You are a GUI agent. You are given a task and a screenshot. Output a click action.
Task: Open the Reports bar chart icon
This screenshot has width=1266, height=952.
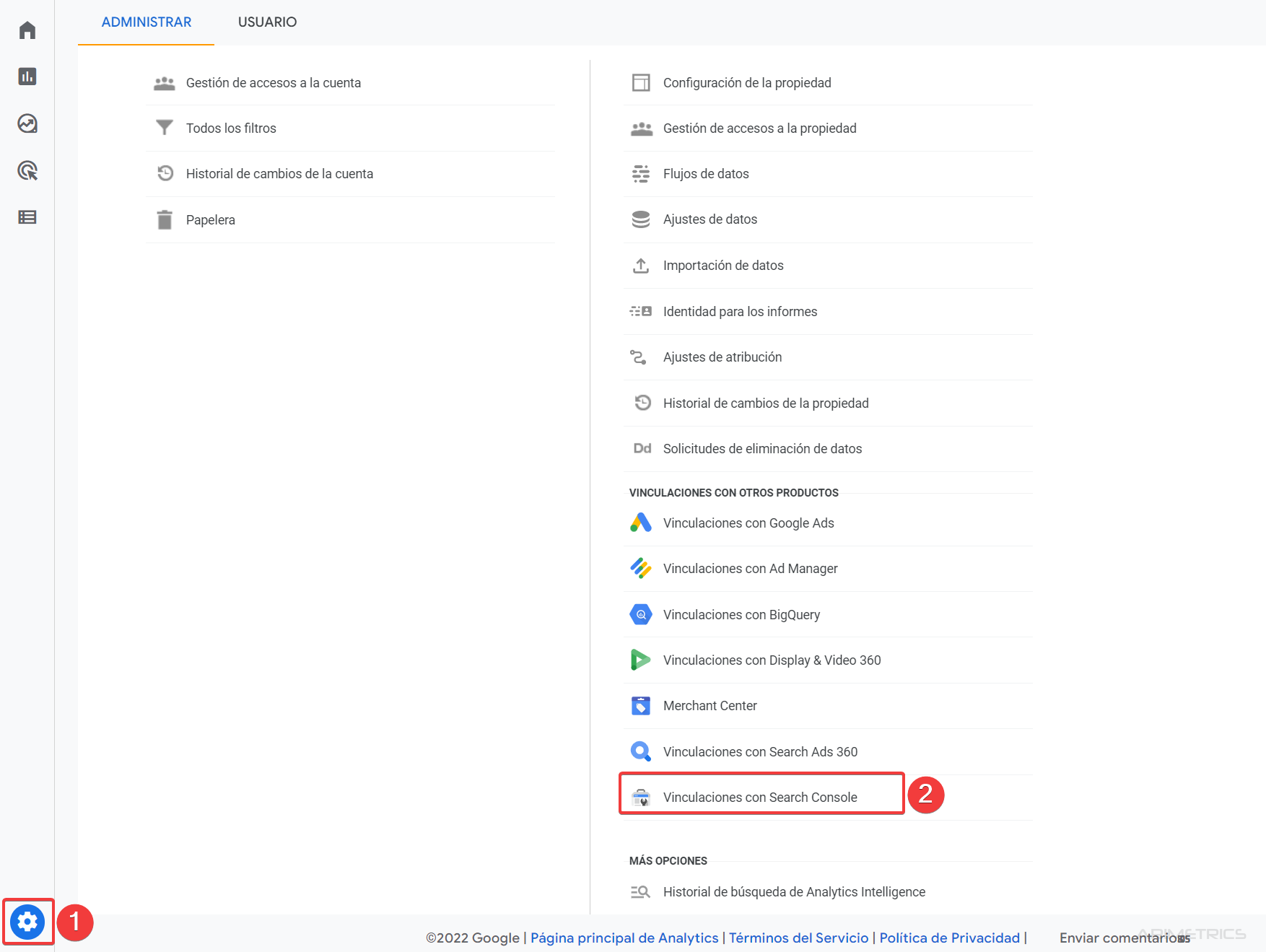27,77
